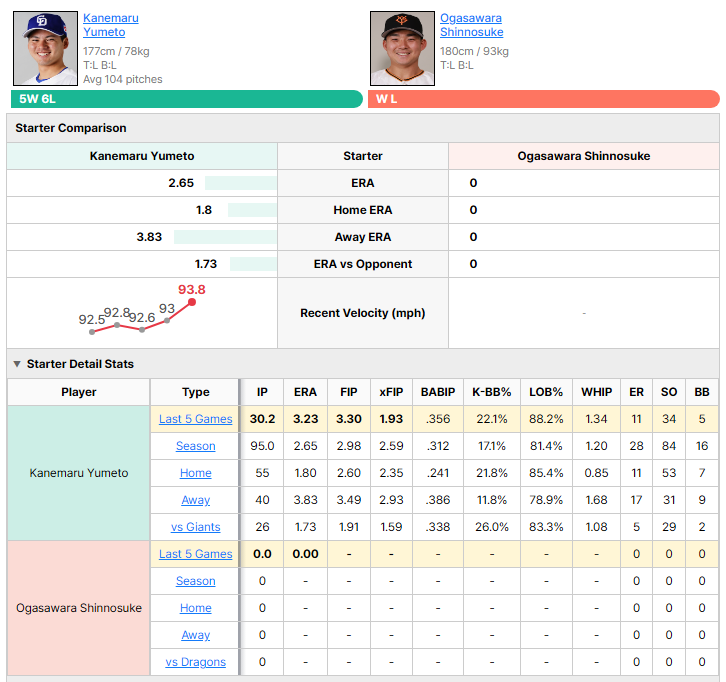Click the Player column header
Viewport: 726px width, 682px height.
point(79,392)
